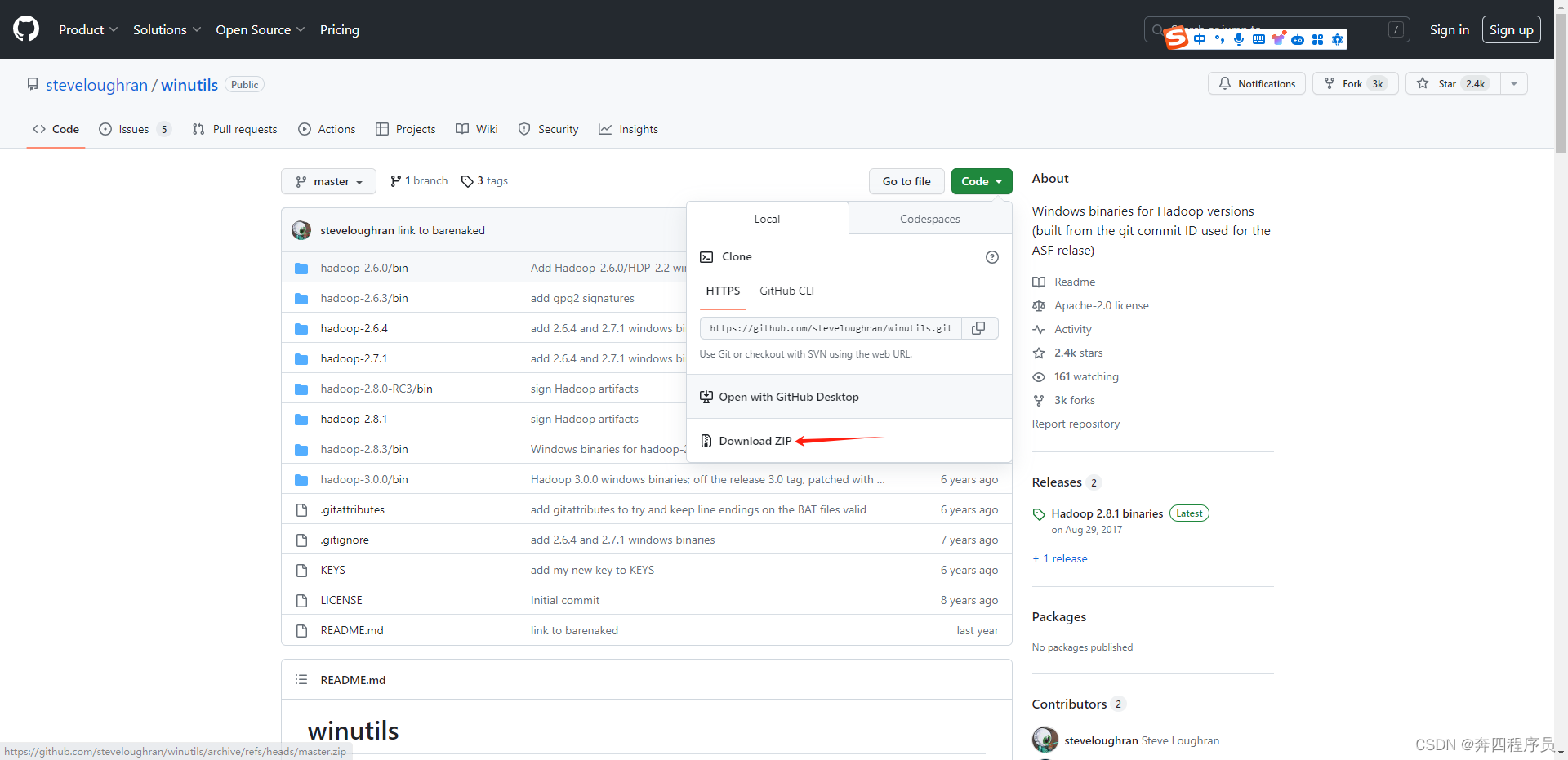
Task: Open the Projects tab
Action: (406, 129)
